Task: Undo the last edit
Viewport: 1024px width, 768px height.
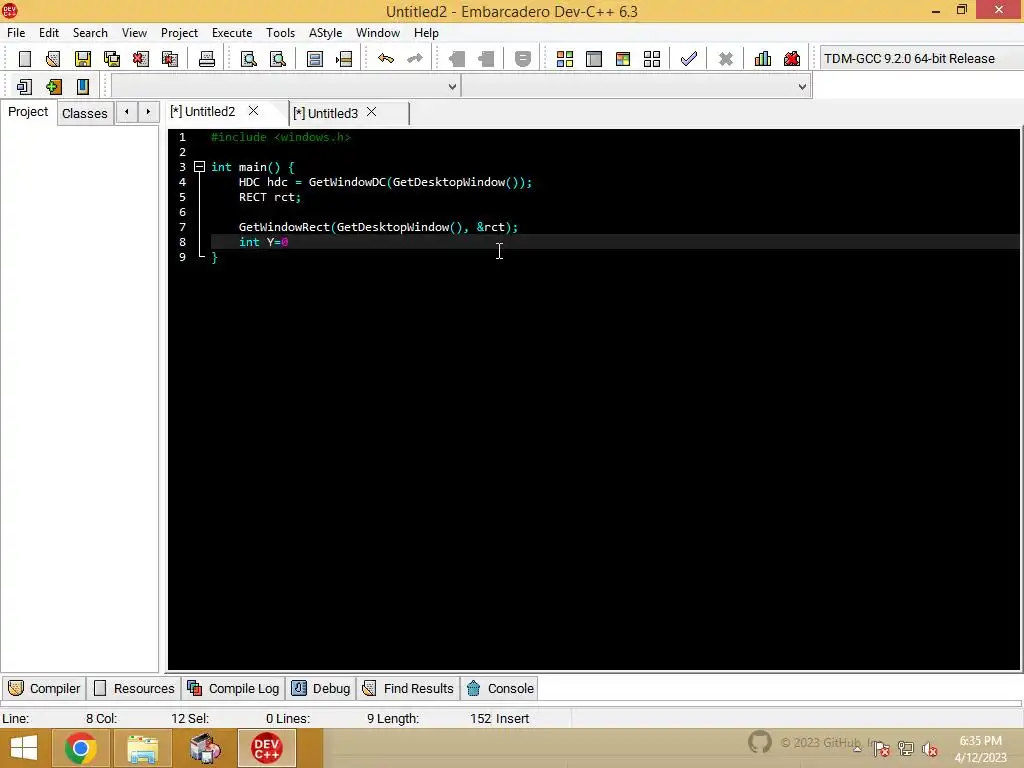Action: click(386, 59)
